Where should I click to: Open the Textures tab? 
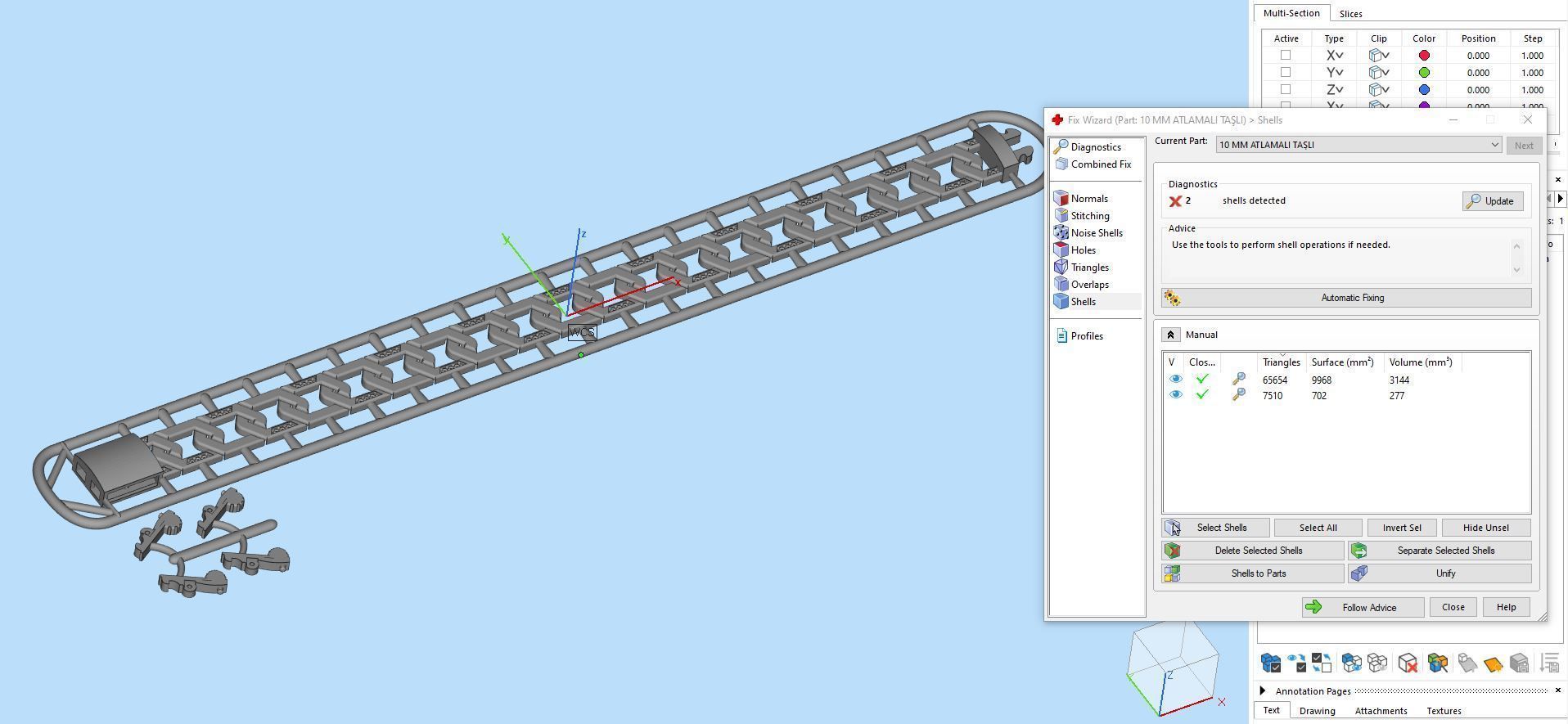[x=1444, y=711]
